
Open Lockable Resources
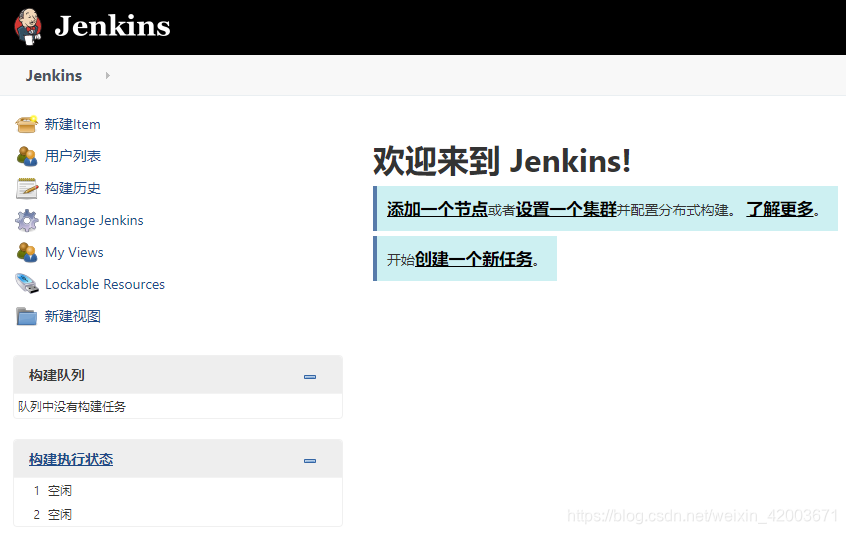[105, 284]
